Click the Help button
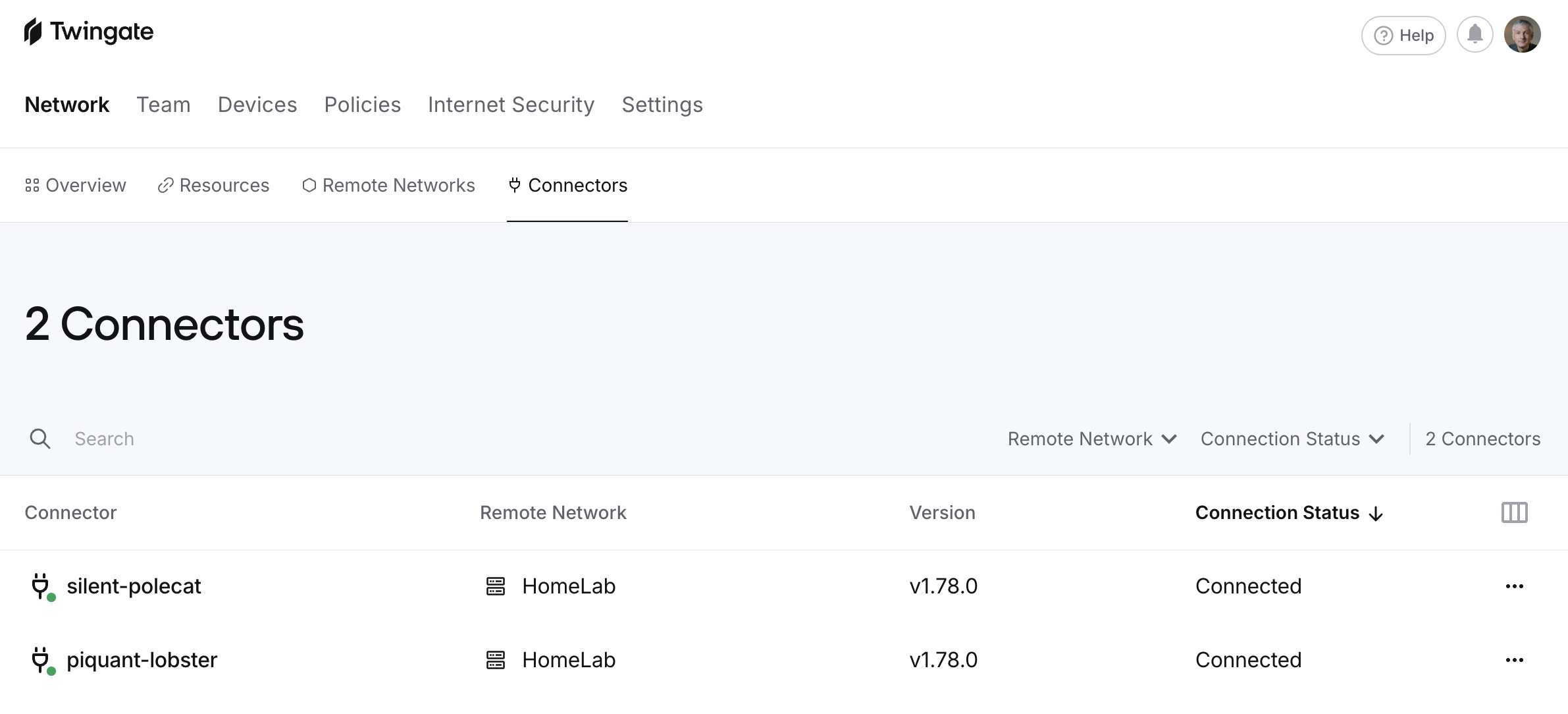The image size is (1568, 714). pyautogui.click(x=1403, y=36)
